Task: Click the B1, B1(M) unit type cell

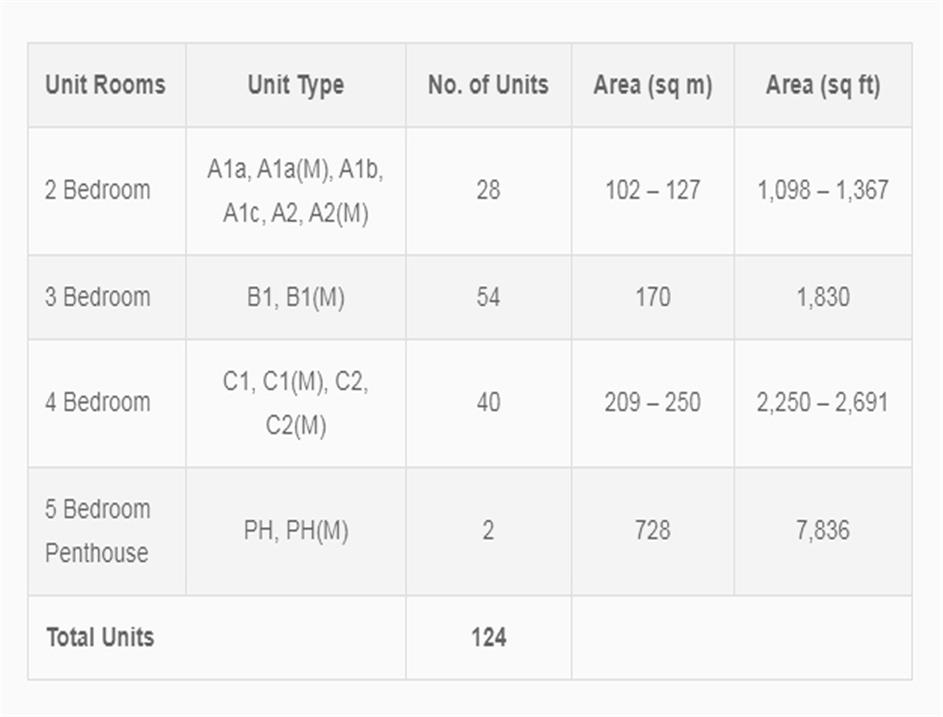Action: click(x=295, y=297)
